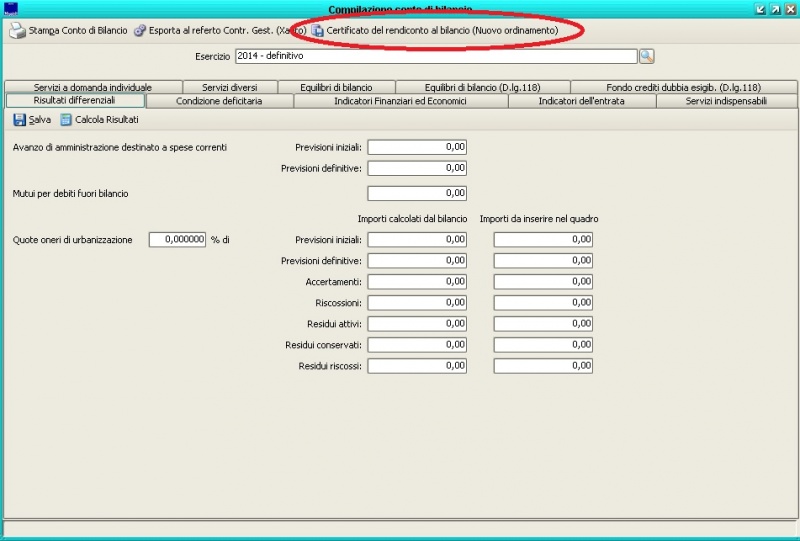Screen dimensions: 800x541
Task: Select the Indicatori dell'entrata tab
Action: pyautogui.click(x=582, y=101)
